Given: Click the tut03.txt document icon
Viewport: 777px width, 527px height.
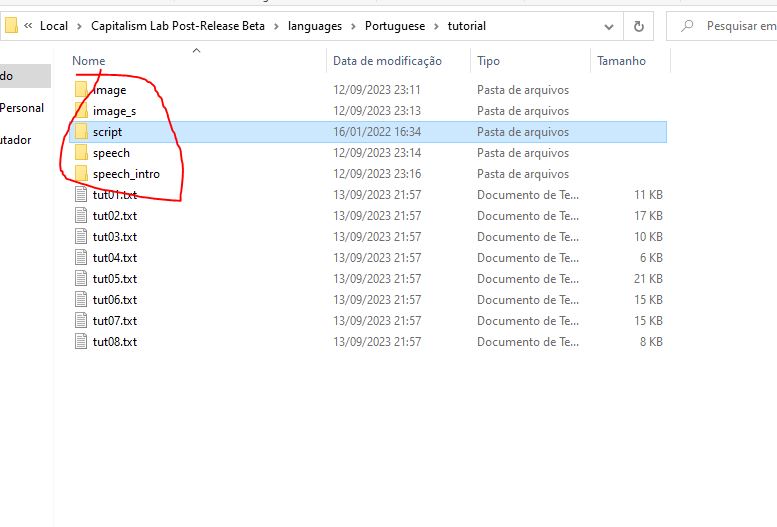Looking at the screenshot, I should click(x=81, y=236).
